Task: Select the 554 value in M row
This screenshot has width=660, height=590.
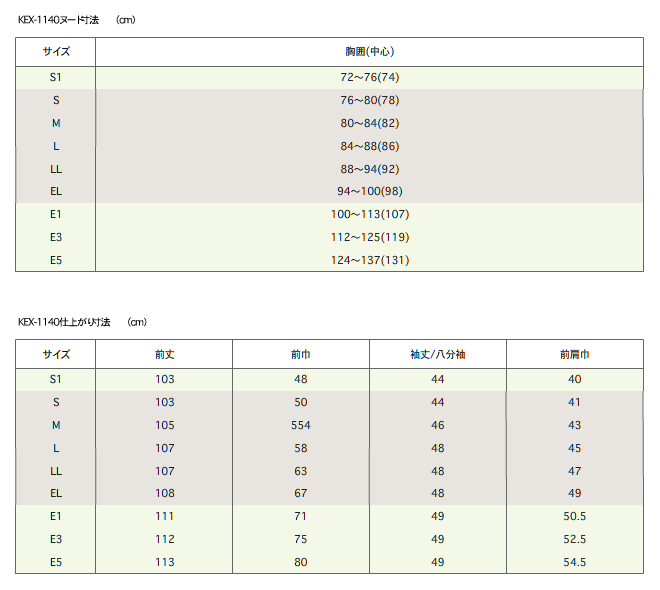Action: (301, 425)
